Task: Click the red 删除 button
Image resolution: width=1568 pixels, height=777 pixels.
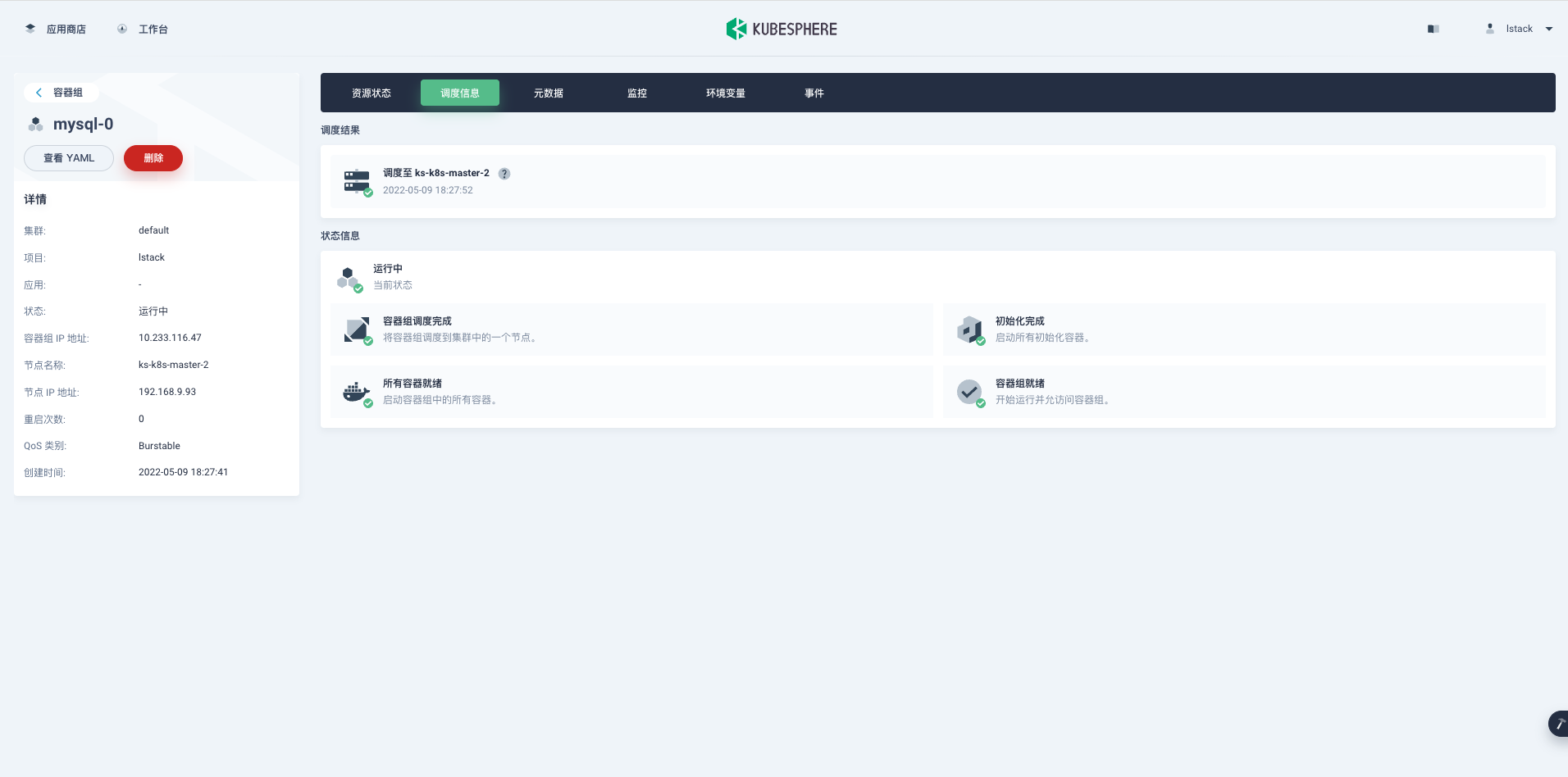Action: pyautogui.click(x=153, y=158)
